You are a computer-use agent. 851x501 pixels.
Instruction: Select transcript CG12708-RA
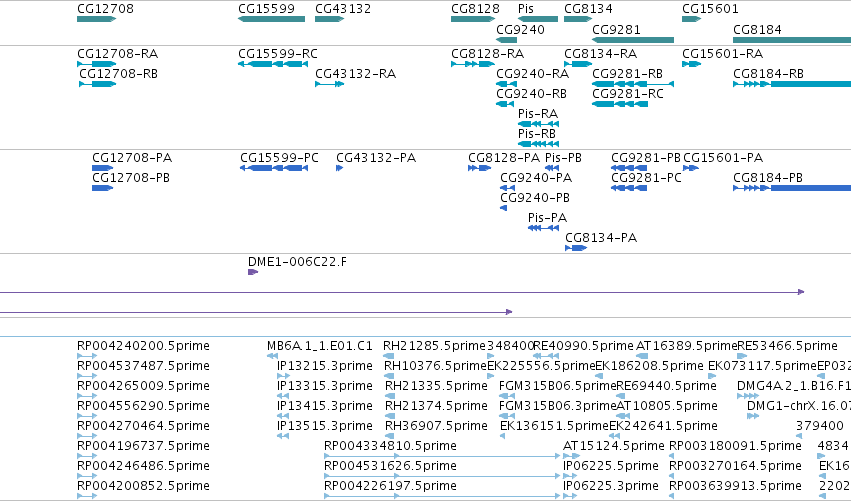point(97,64)
